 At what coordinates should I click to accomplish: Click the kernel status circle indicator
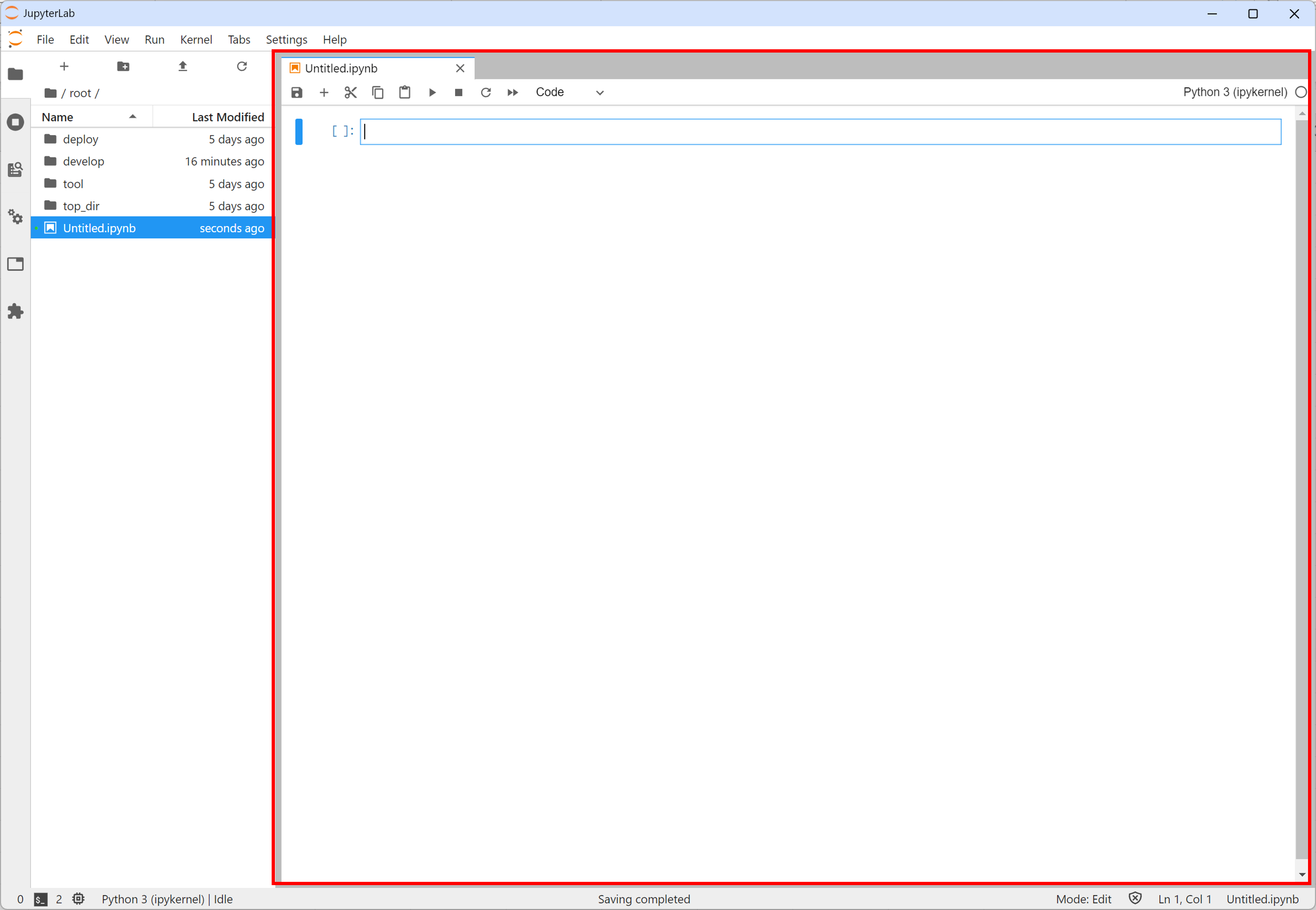[1300, 92]
